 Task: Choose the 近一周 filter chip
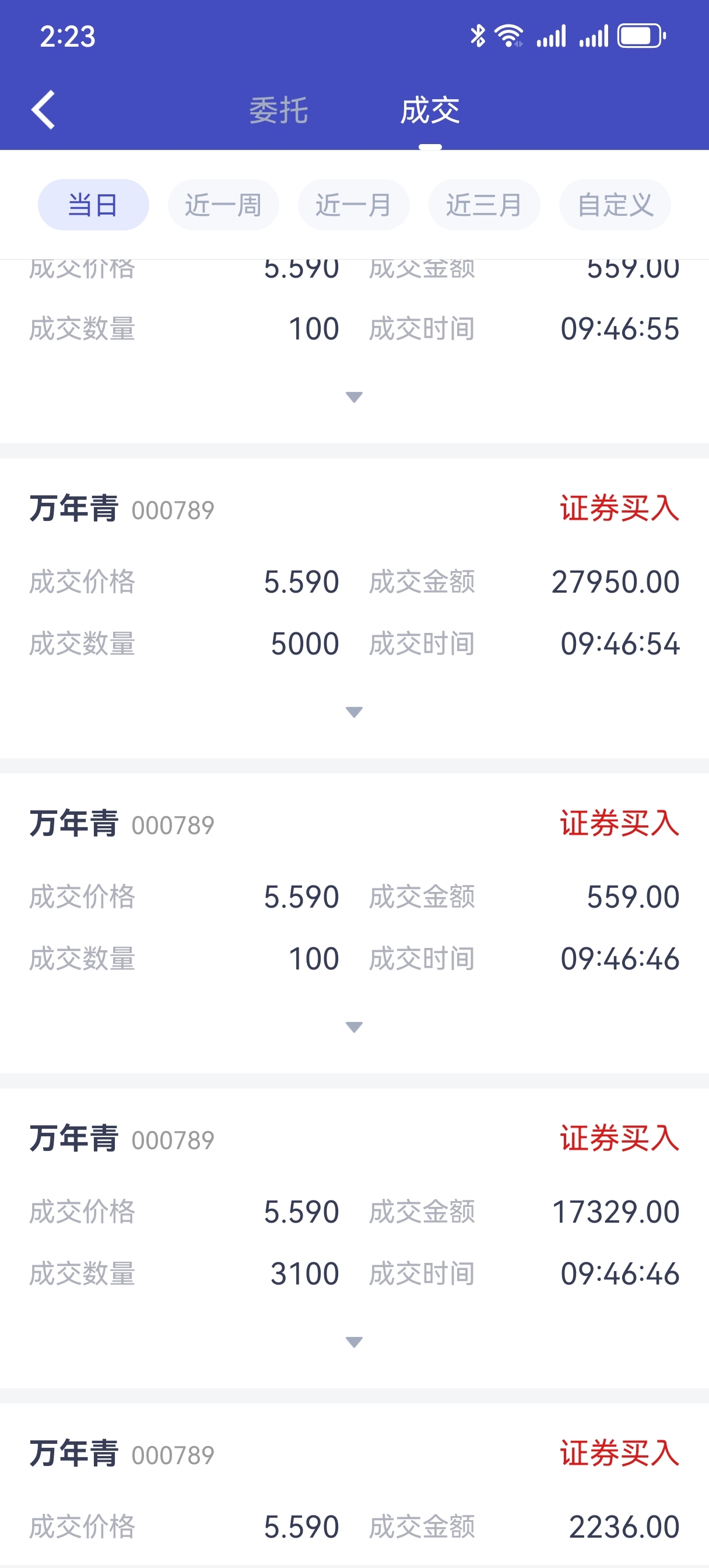click(x=223, y=205)
